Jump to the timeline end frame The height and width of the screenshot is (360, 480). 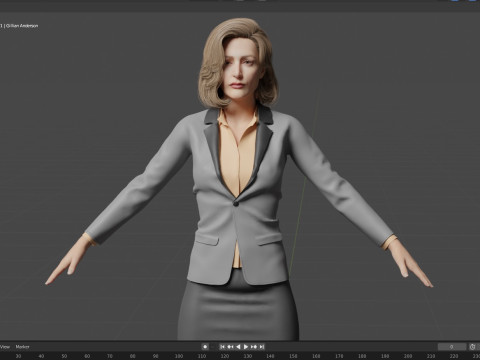[262, 347]
